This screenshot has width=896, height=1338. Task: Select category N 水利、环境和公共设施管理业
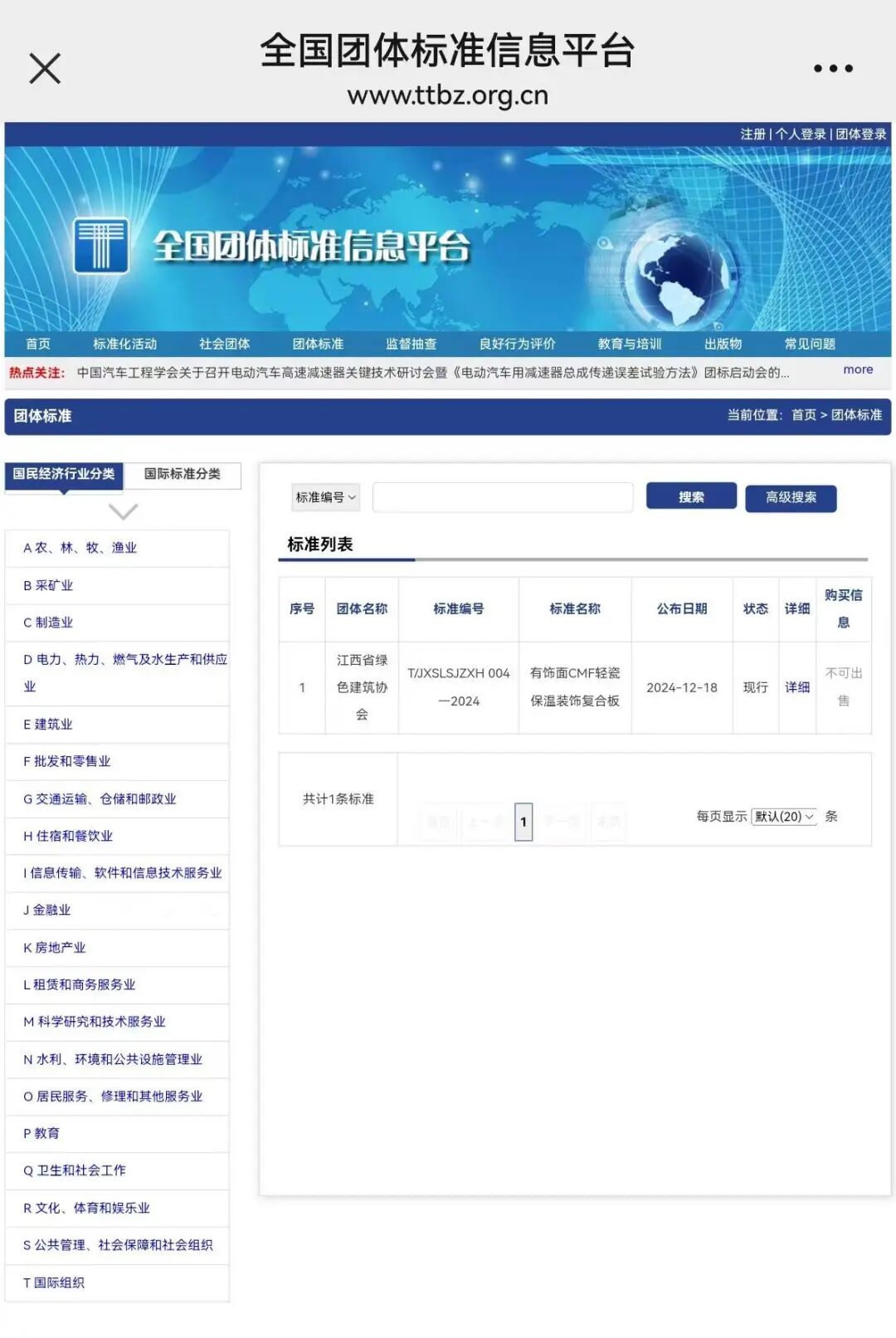(x=117, y=1060)
